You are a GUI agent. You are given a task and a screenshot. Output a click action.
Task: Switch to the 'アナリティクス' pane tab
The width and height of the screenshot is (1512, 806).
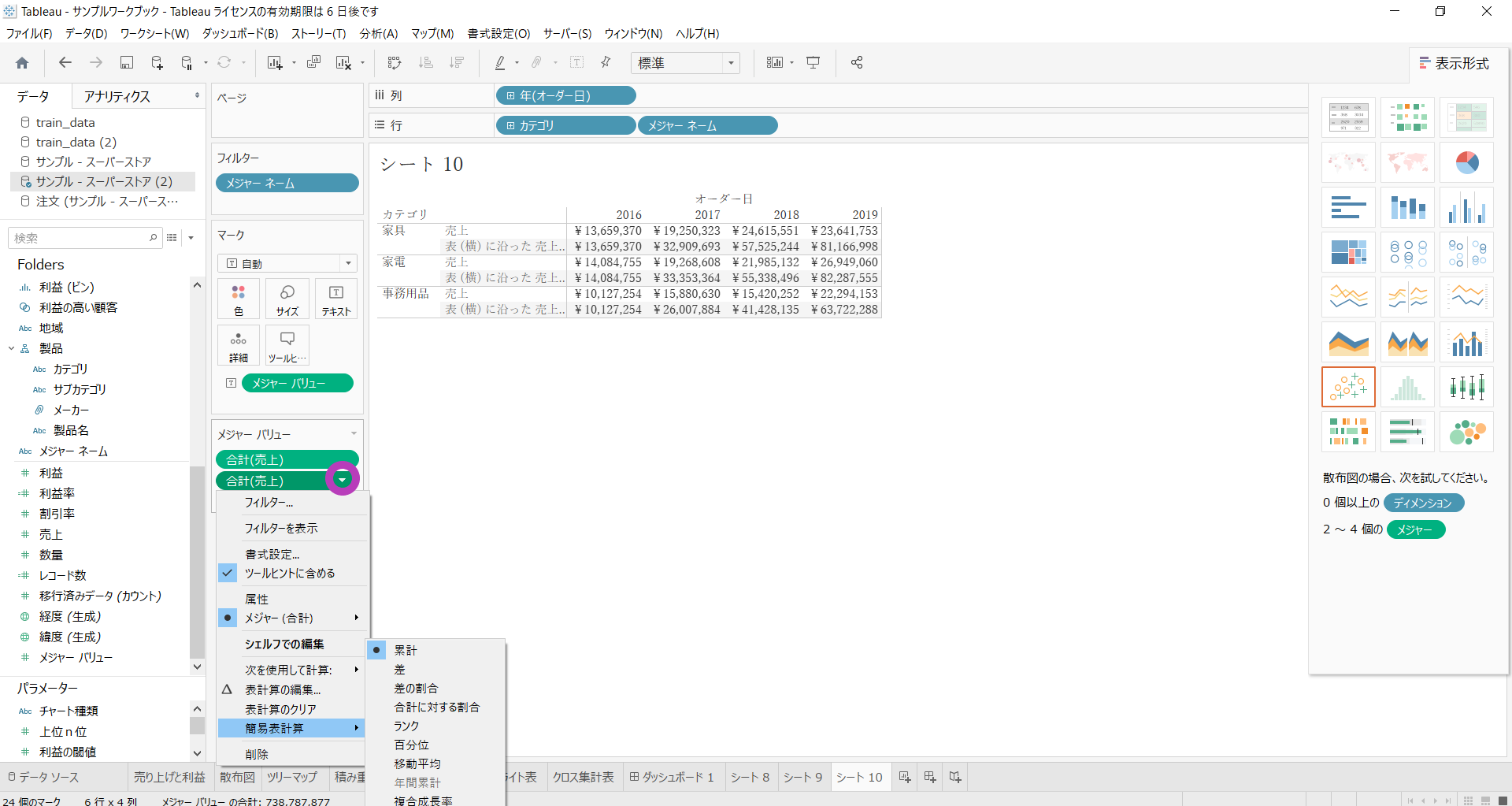[117, 96]
